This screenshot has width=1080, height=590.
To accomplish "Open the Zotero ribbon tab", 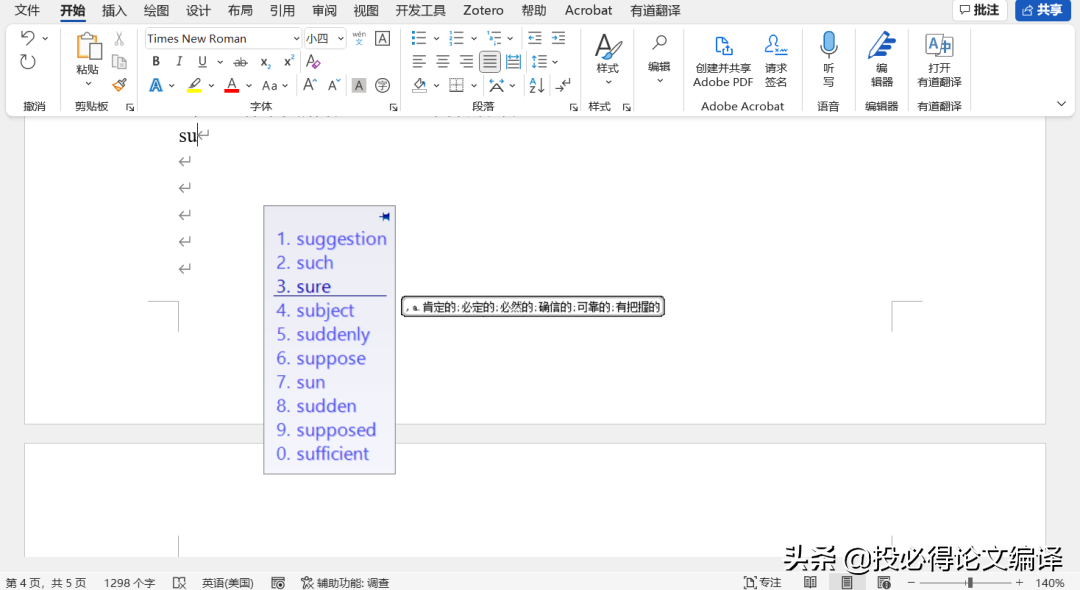I will click(483, 11).
